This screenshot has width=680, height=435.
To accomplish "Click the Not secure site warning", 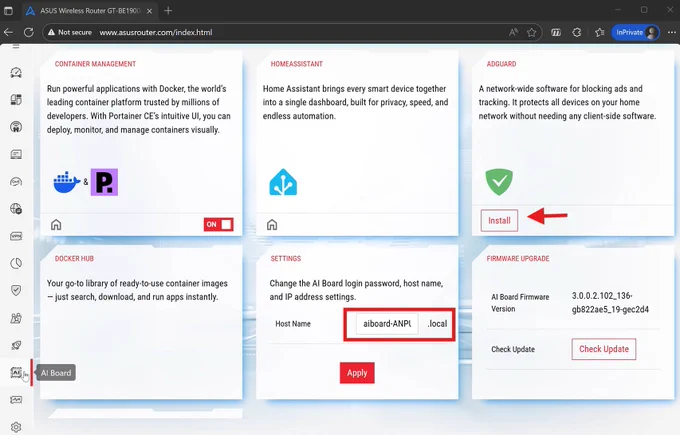I will [x=70, y=32].
